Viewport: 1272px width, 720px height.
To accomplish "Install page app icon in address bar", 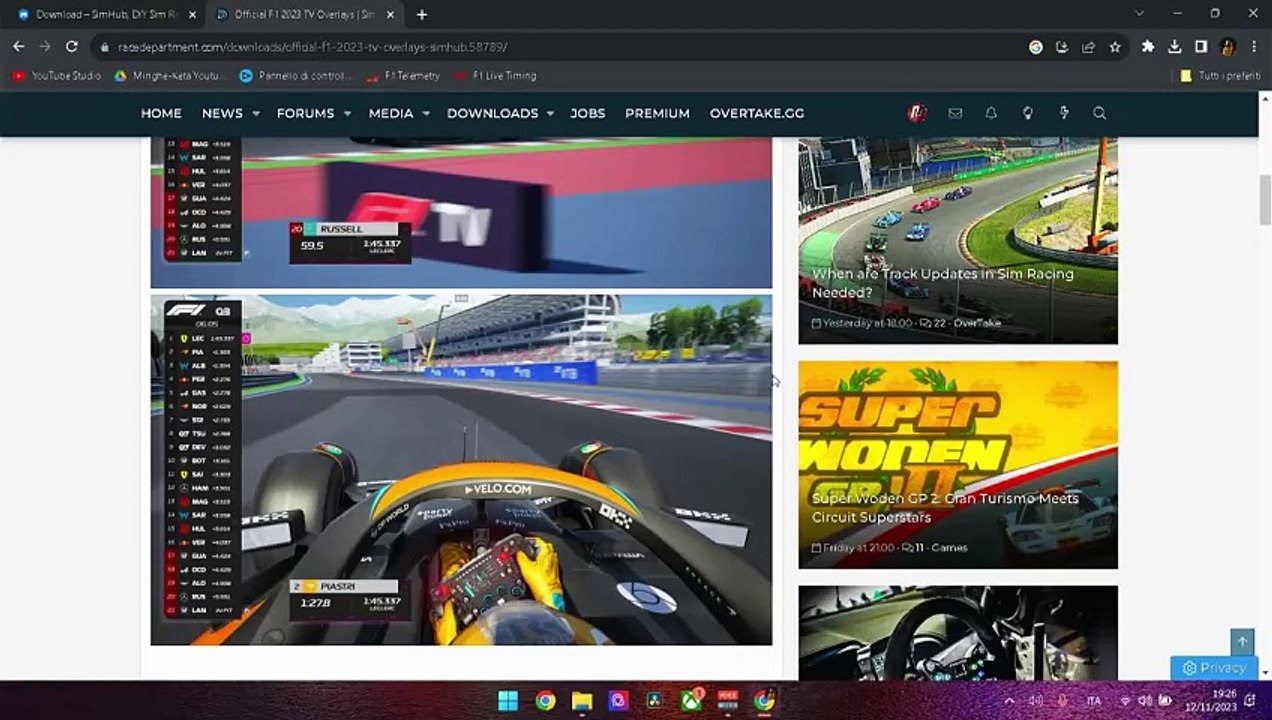I will click(1062, 47).
